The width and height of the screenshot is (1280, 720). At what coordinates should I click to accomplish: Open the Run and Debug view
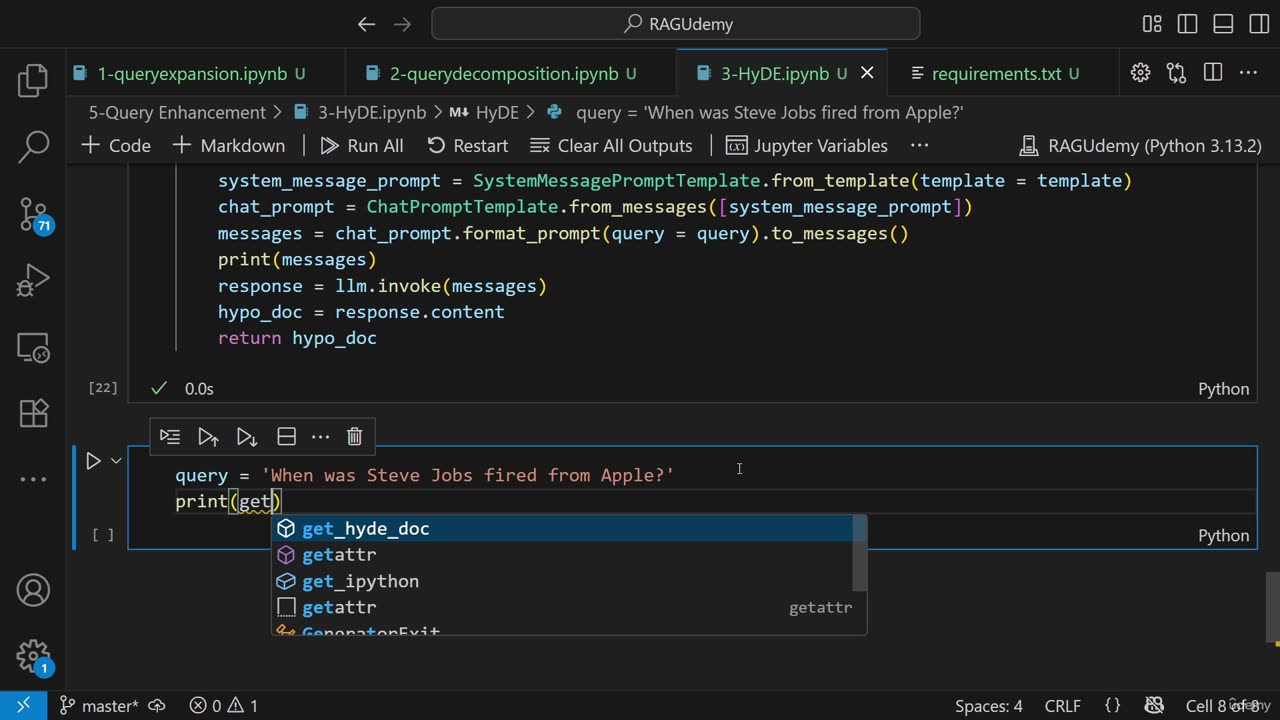point(33,280)
